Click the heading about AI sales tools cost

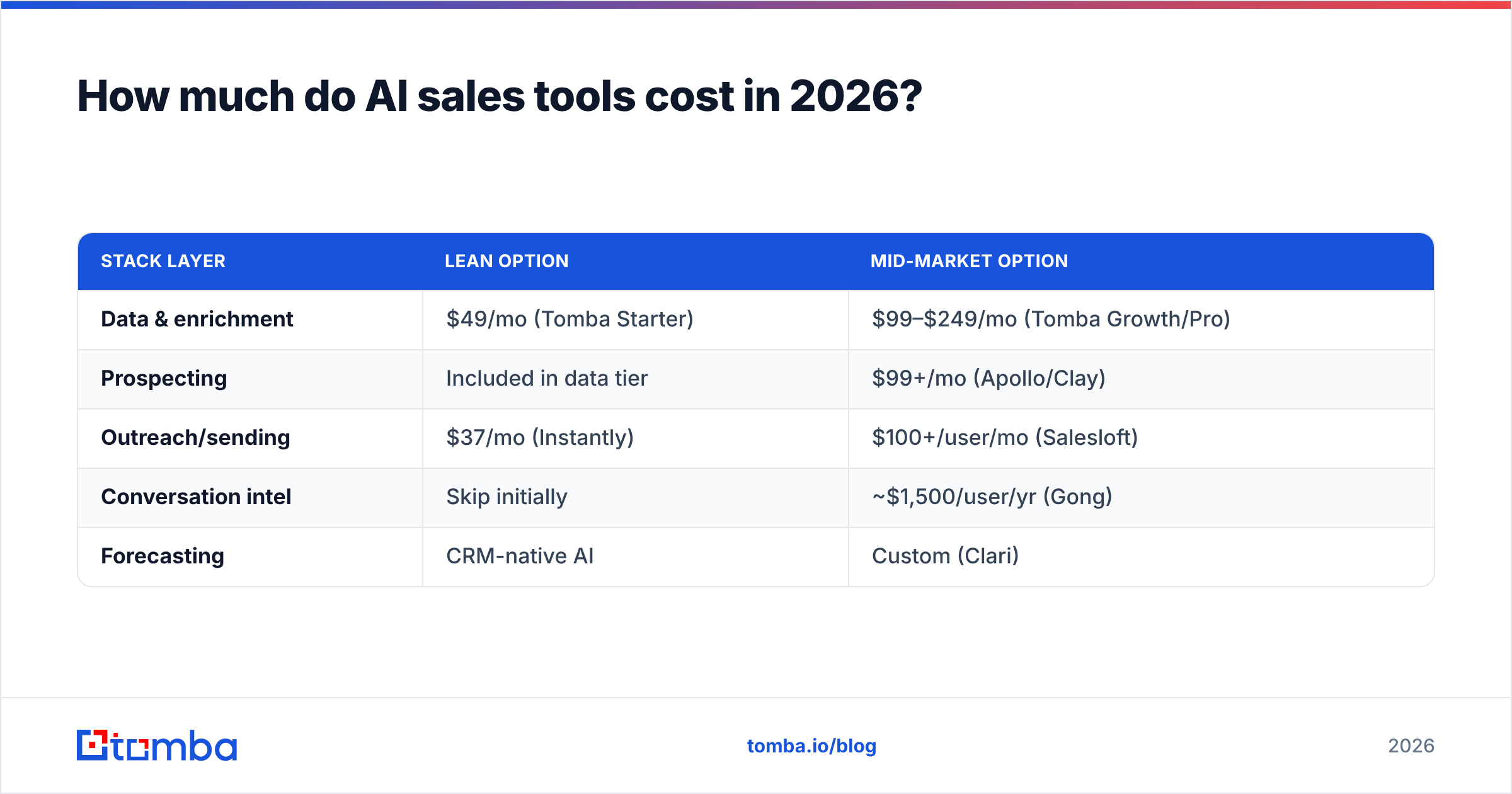[500, 96]
